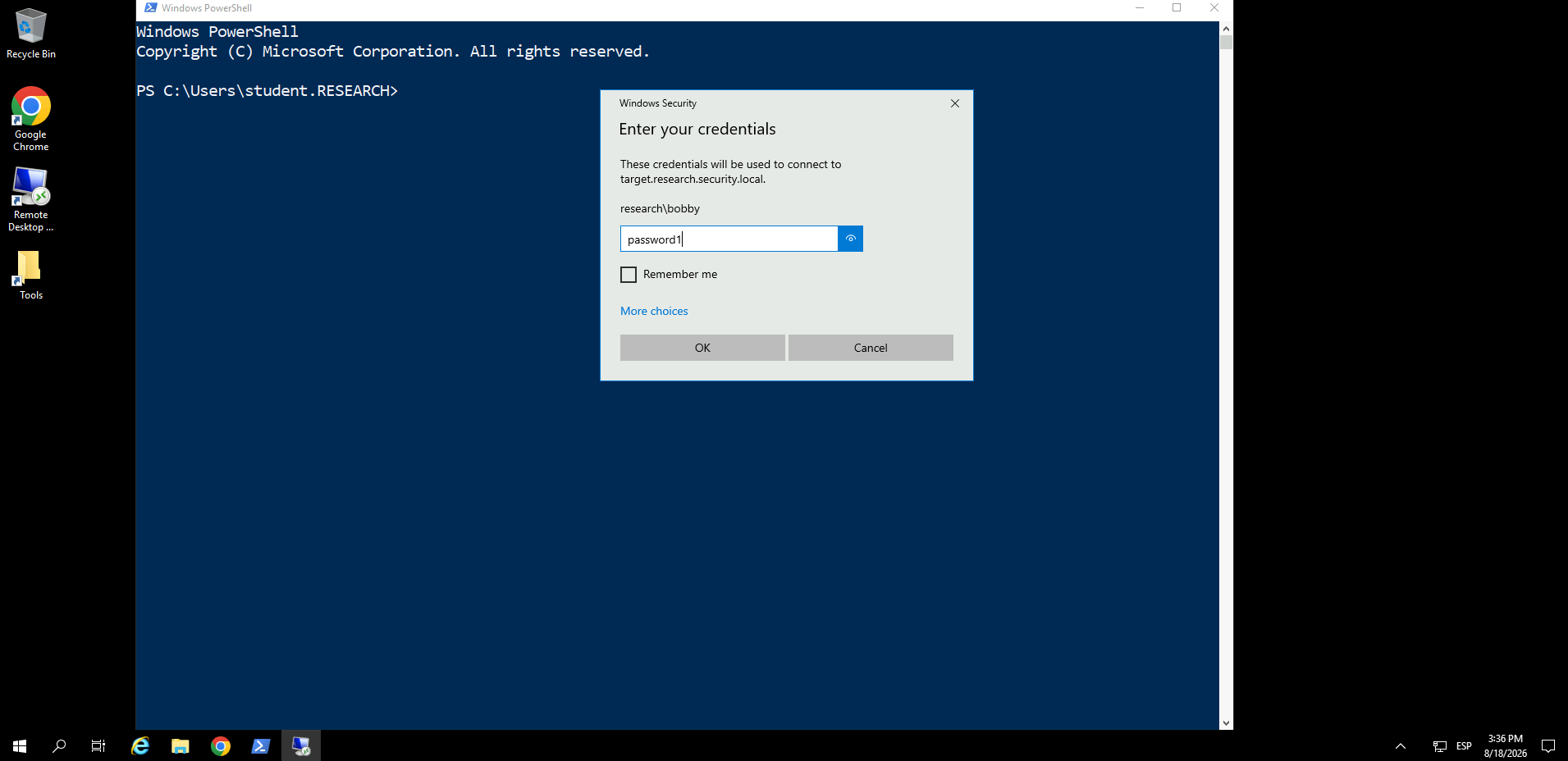Minimize the Windows PowerShell window

point(1140,8)
